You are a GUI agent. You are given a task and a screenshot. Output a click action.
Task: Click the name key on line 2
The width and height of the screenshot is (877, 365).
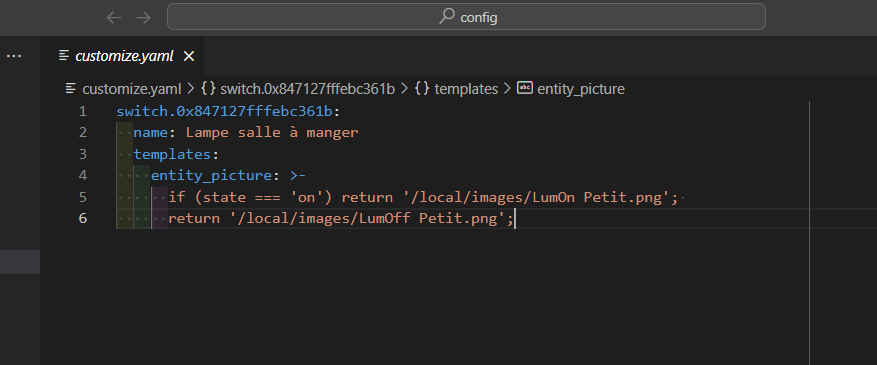[x=151, y=132]
